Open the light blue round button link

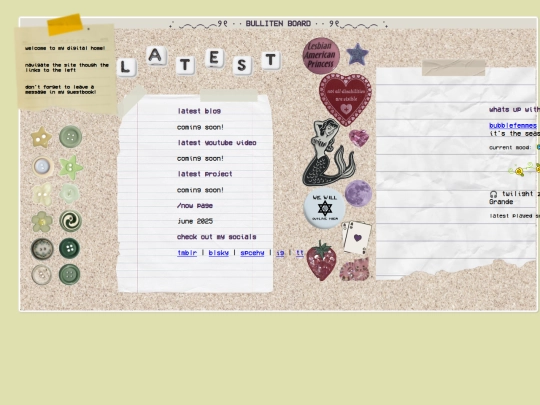(x=42, y=167)
